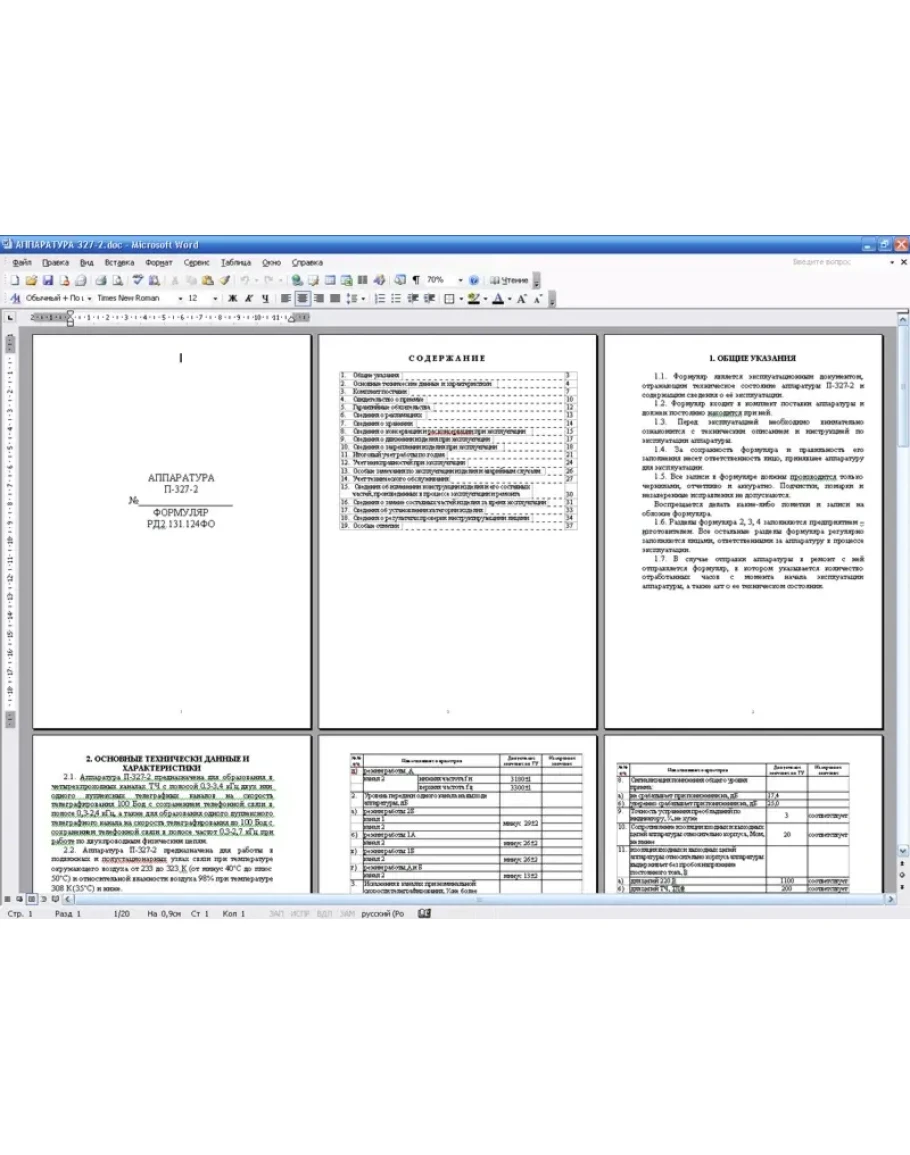Screen dimensions: 910x1155
Task: Click the Чтение reading mode button
Action: (508, 280)
